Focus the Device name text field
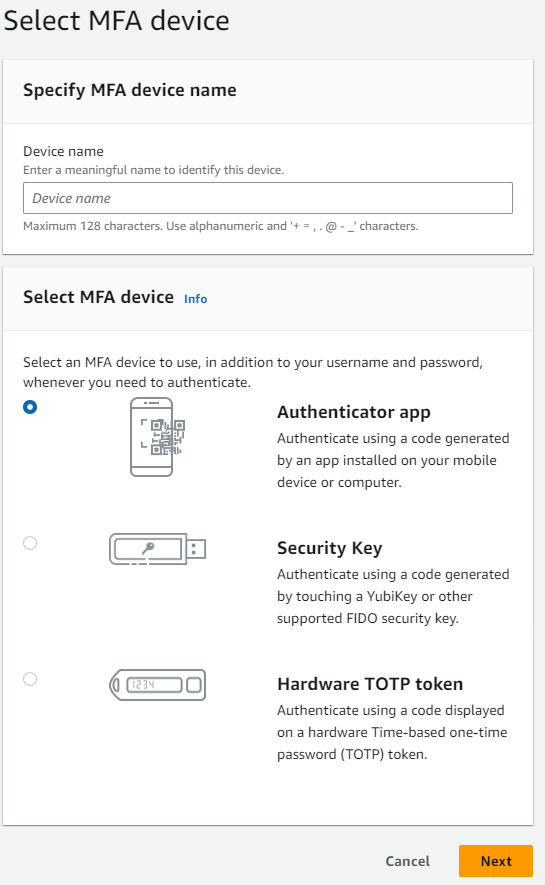The image size is (545, 885). [268, 198]
